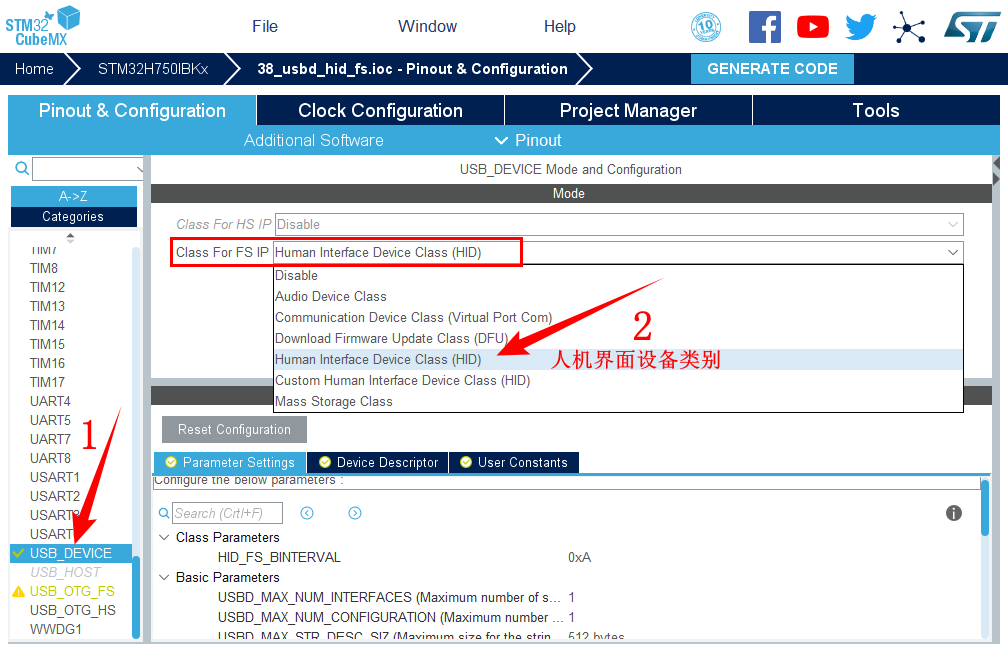The image size is (1008, 652).
Task: Collapse the Basic Parameters group
Action: (164, 577)
